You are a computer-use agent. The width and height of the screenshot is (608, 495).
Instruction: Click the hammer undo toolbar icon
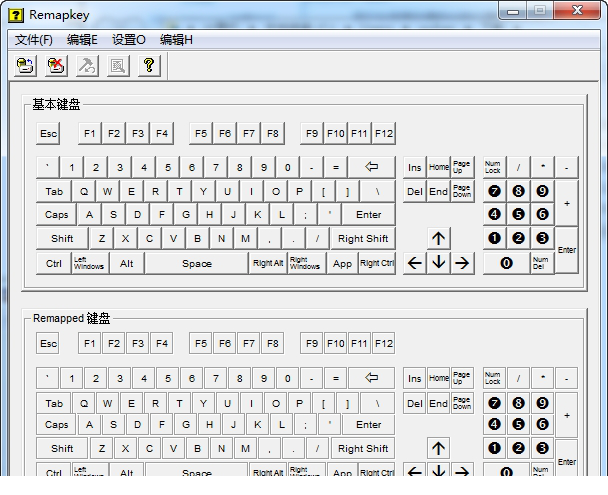(87, 66)
